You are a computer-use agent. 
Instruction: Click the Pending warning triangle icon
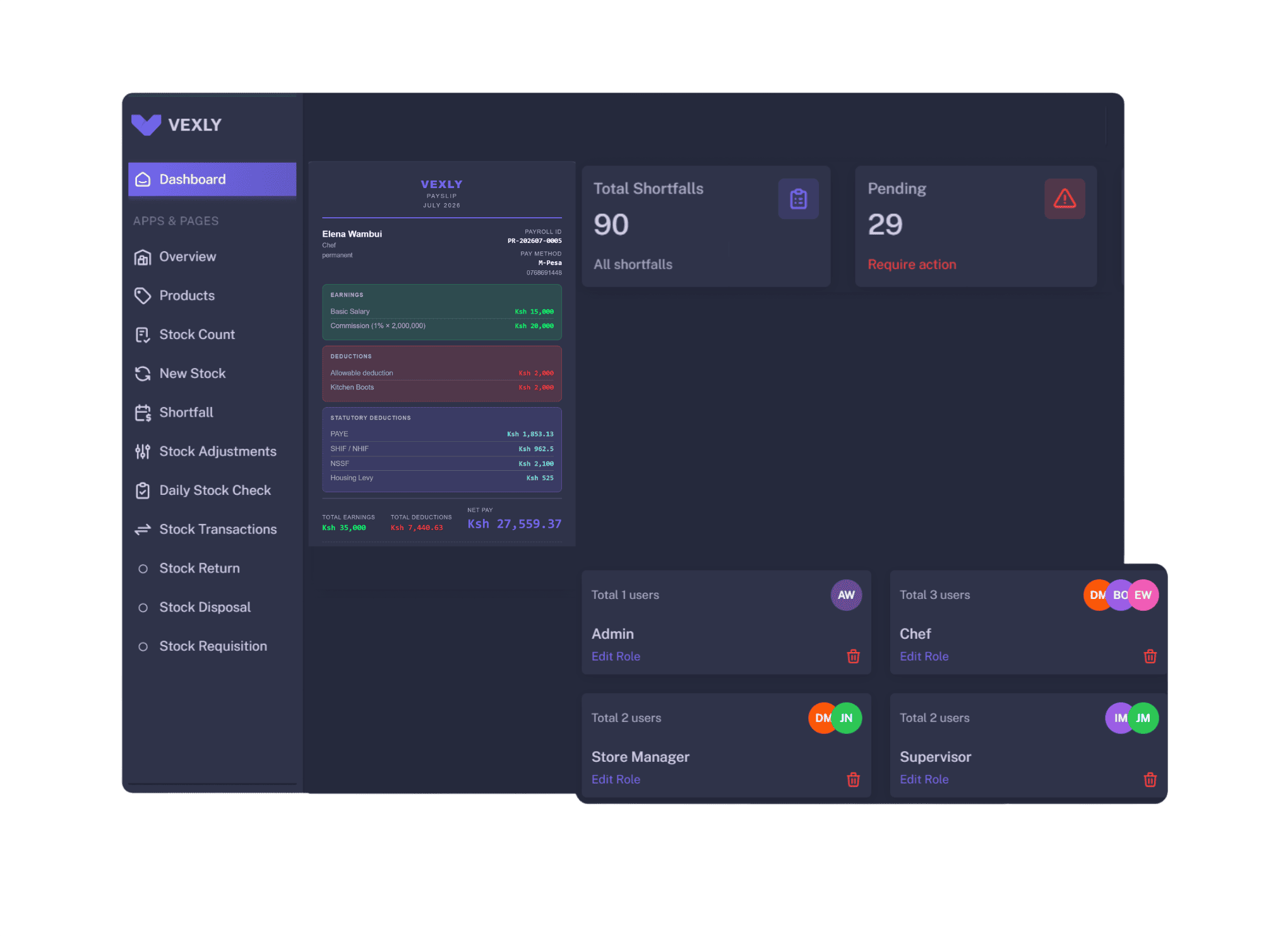[x=1064, y=199]
